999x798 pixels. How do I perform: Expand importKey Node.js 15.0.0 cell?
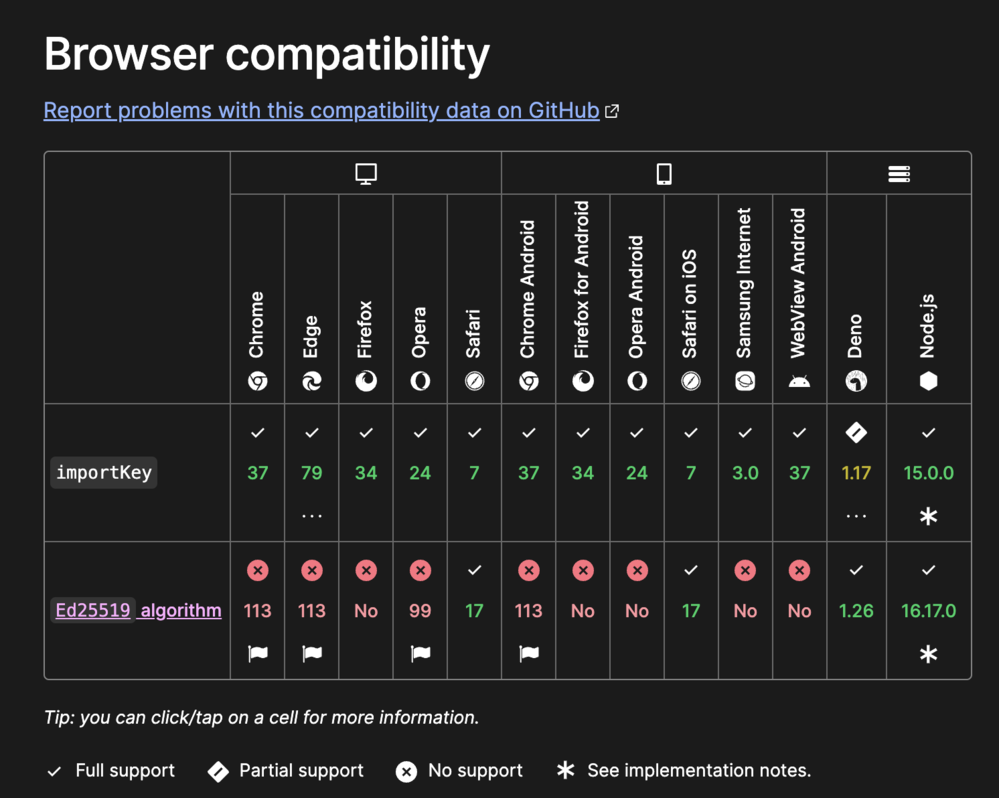point(929,473)
